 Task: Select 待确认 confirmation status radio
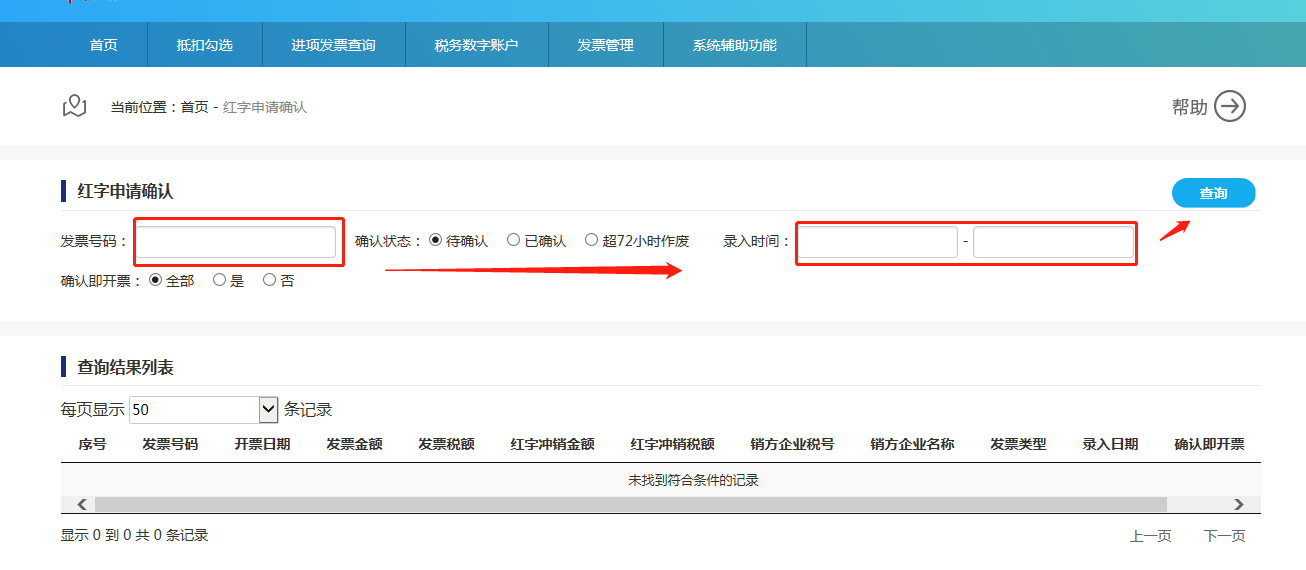coord(435,241)
